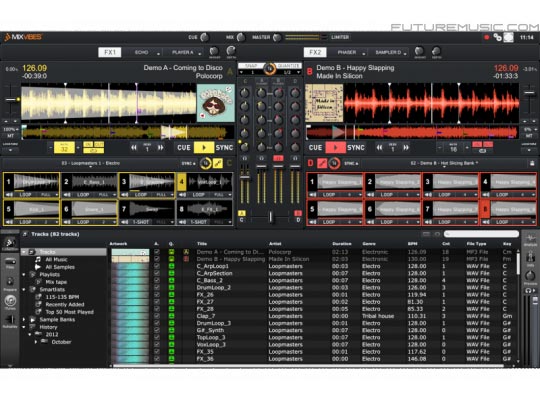Trigger sampler C pad 4
Image resolution: width=540 pixels, height=400 pixels.
(x=181, y=182)
